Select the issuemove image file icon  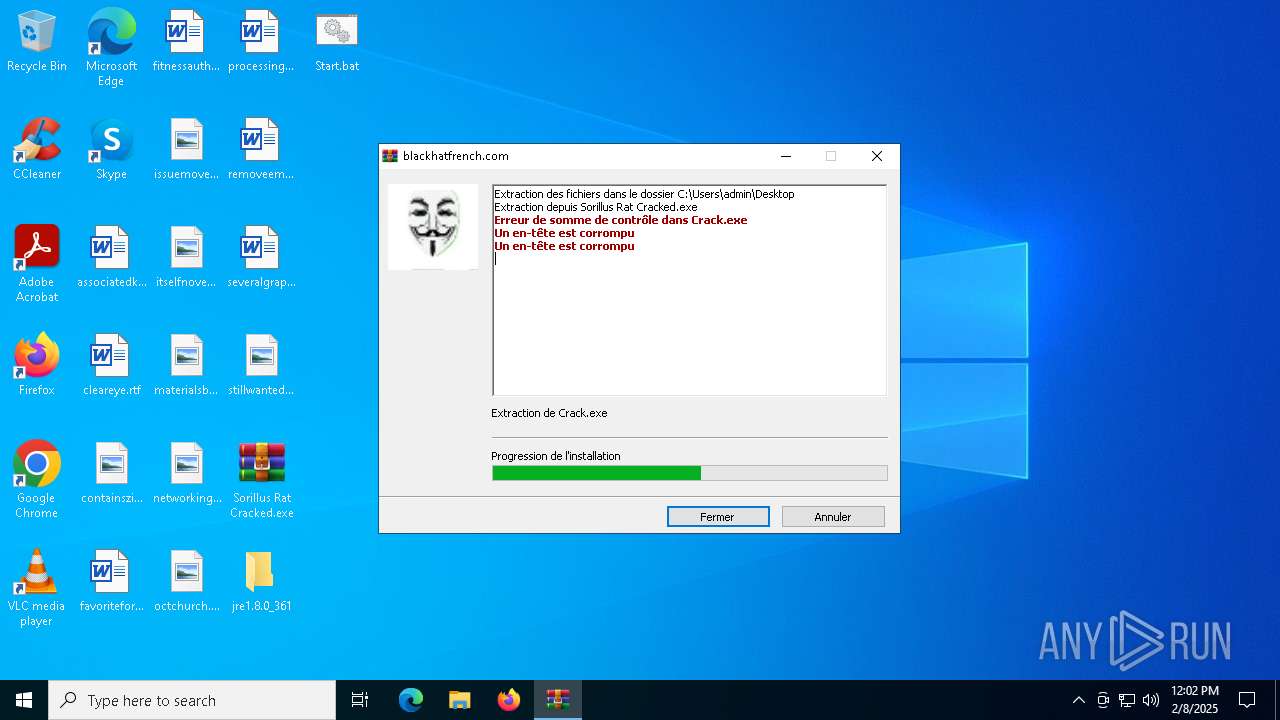coord(186,150)
